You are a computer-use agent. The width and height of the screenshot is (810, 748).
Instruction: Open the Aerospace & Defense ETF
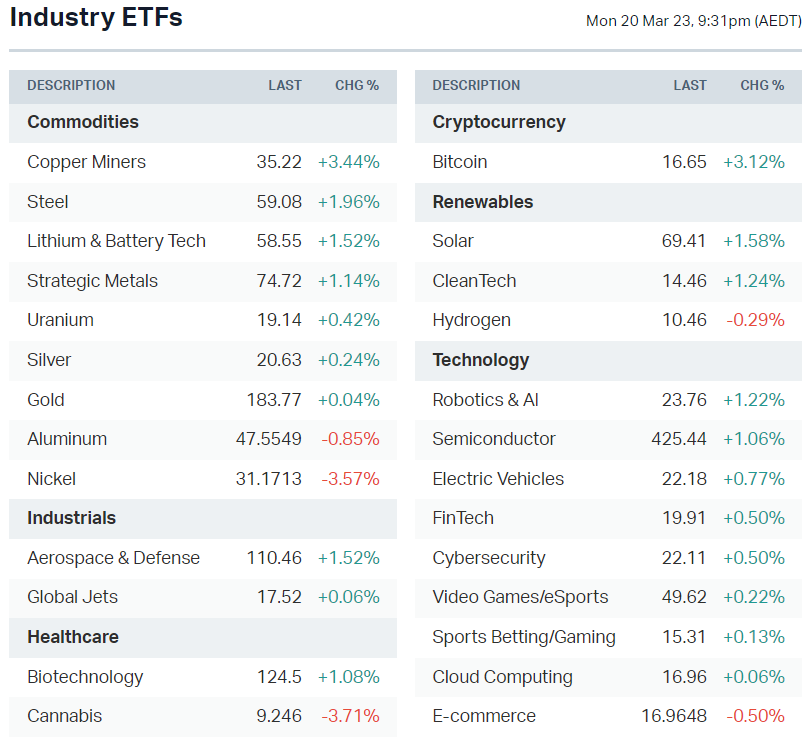click(x=113, y=558)
